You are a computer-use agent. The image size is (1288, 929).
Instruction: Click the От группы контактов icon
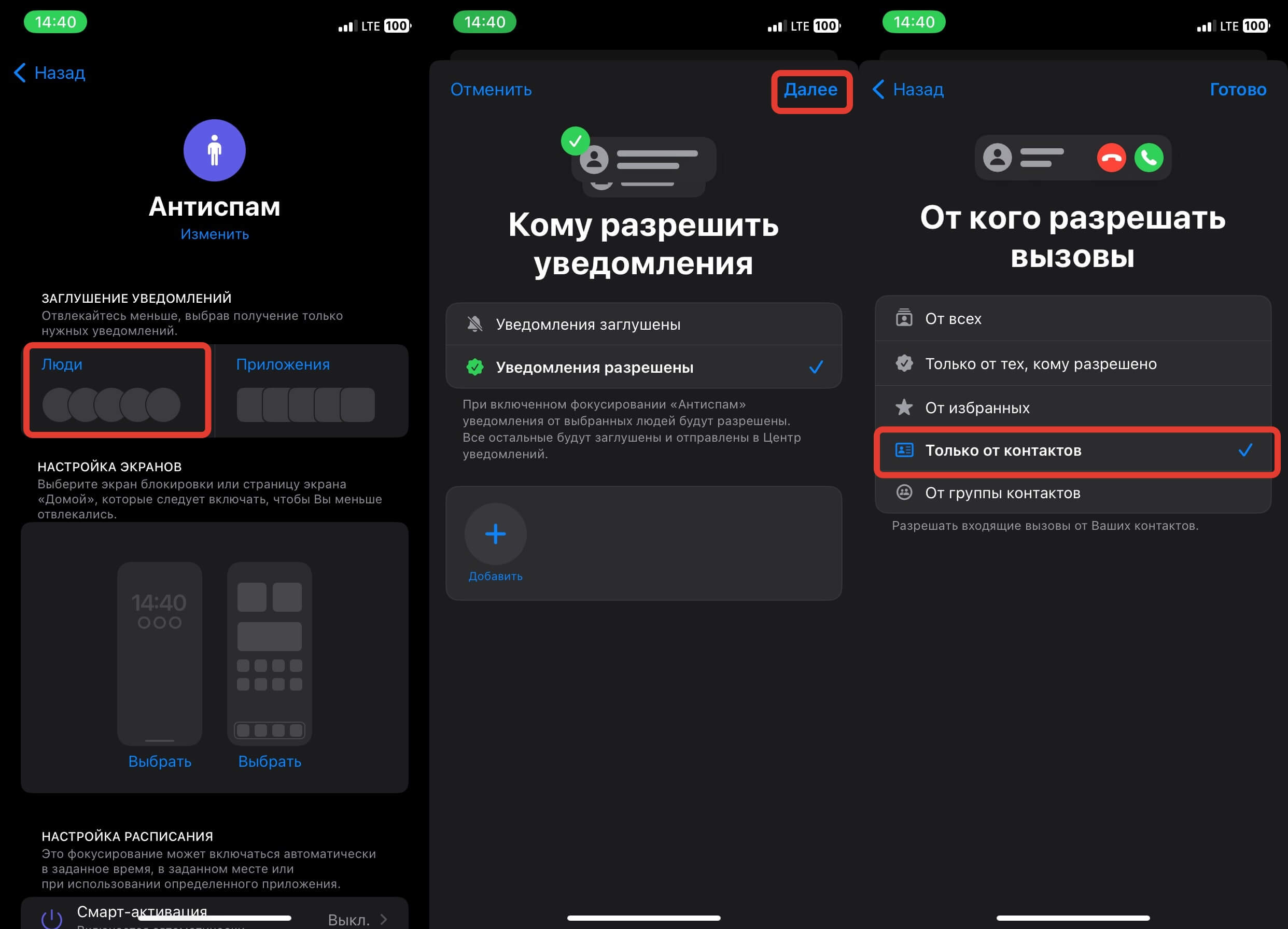[x=904, y=492]
